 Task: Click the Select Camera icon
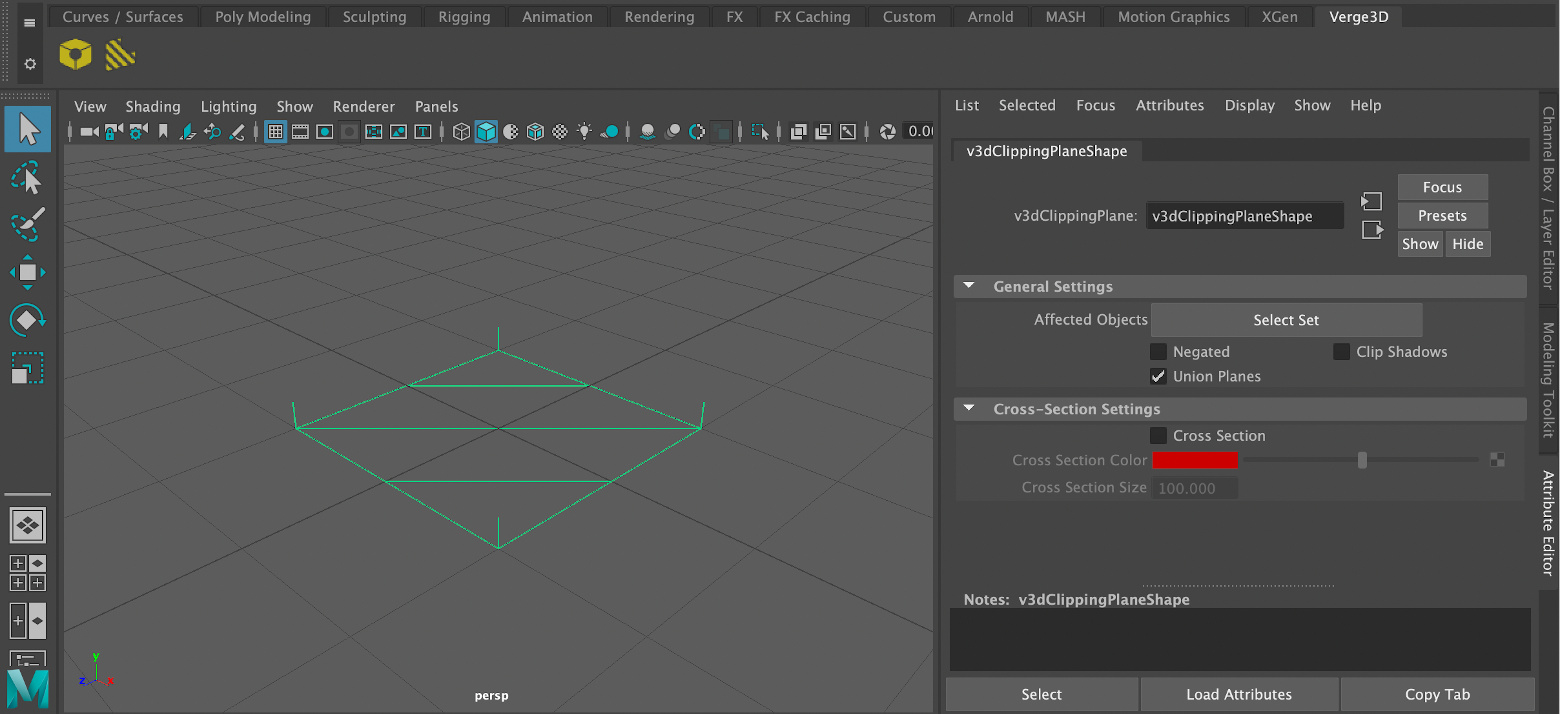(x=89, y=131)
